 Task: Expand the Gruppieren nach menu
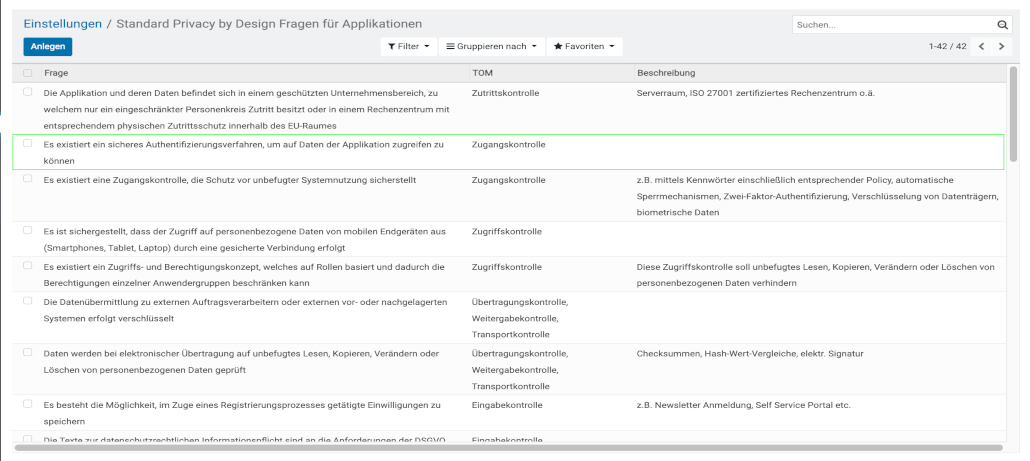pyautogui.click(x=491, y=47)
